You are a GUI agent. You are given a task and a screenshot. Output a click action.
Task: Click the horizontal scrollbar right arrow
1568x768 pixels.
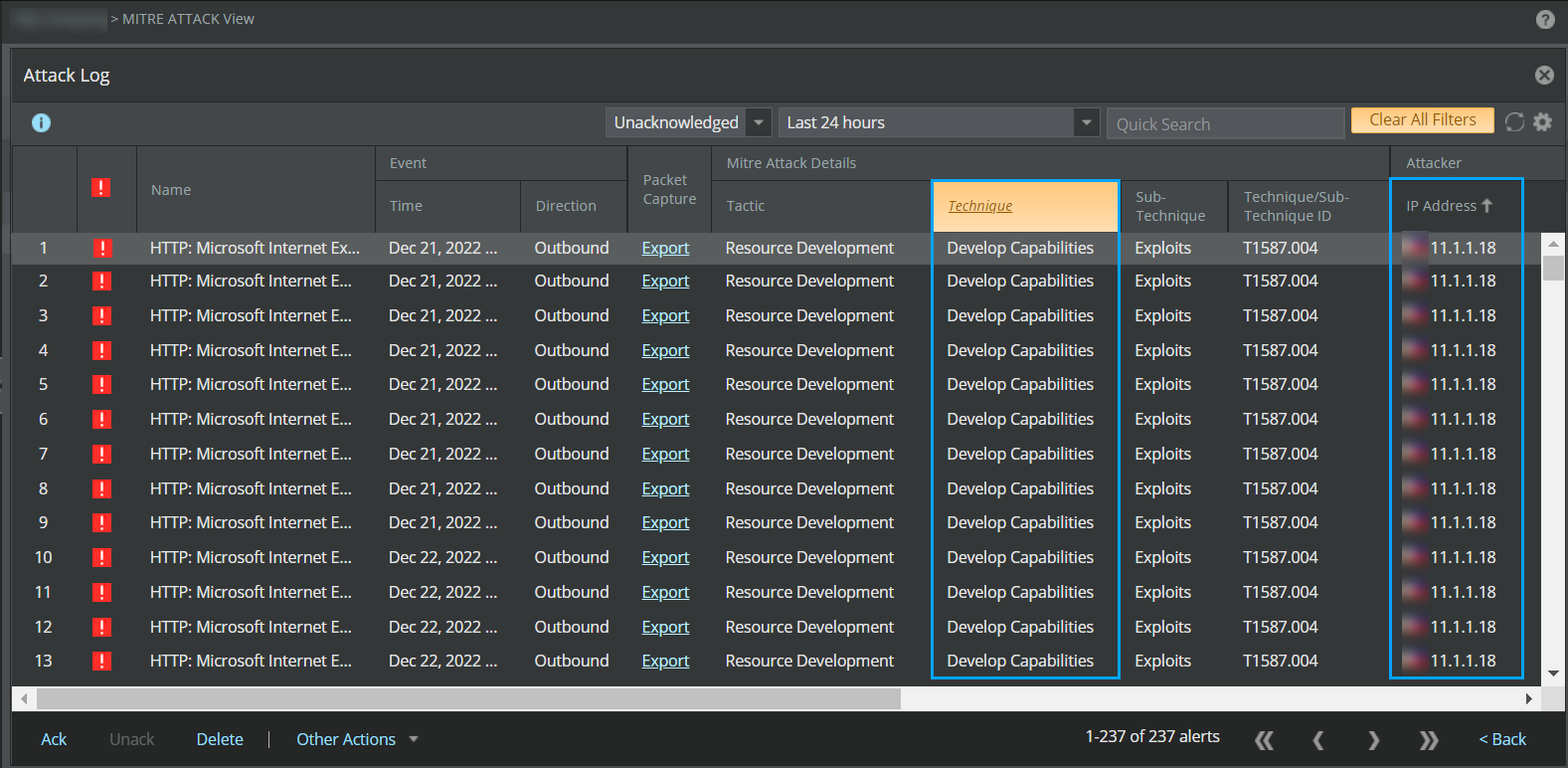pyautogui.click(x=1528, y=699)
